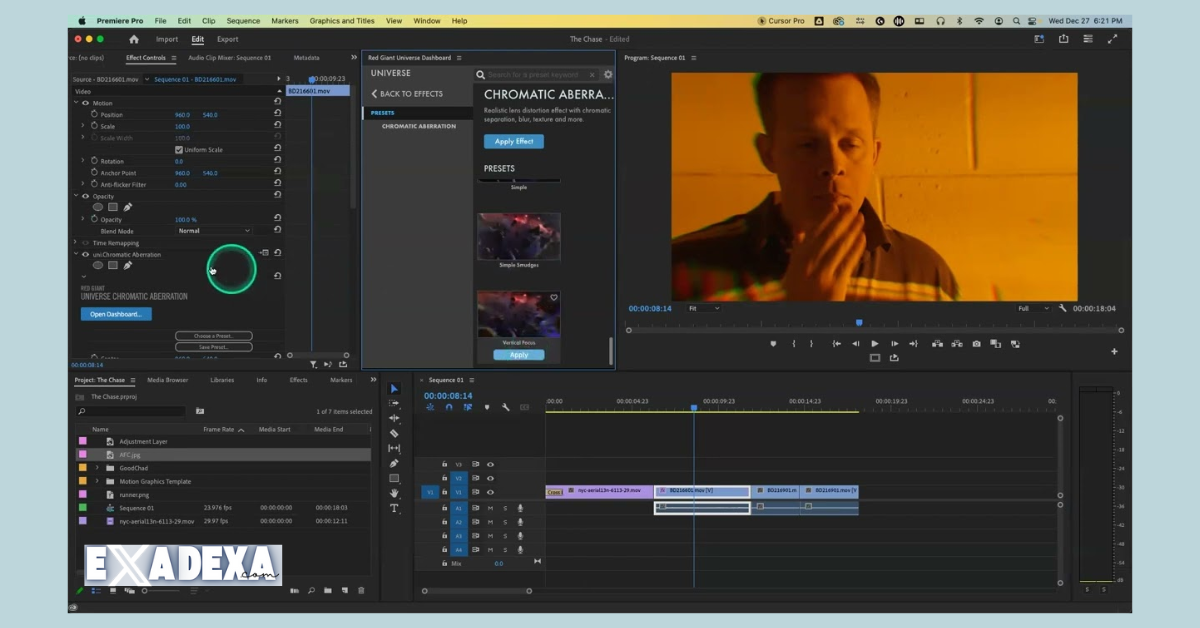Reset the Position parameter
The width and height of the screenshot is (1200, 628).
click(277, 115)
